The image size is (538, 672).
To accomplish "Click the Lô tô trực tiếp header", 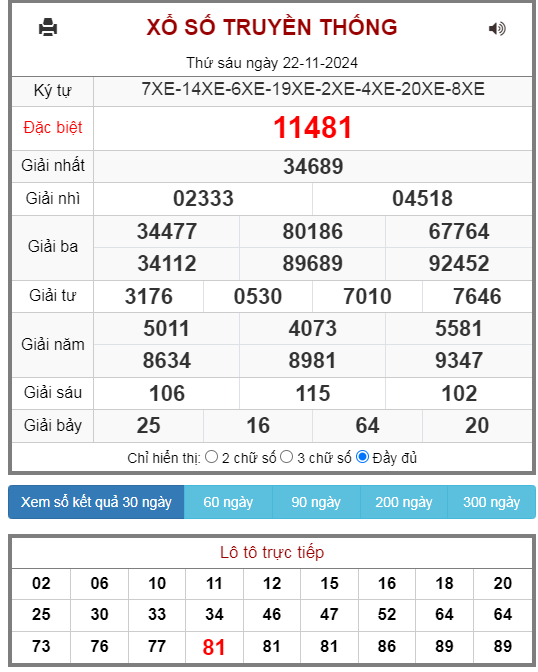I will [272, 552].
